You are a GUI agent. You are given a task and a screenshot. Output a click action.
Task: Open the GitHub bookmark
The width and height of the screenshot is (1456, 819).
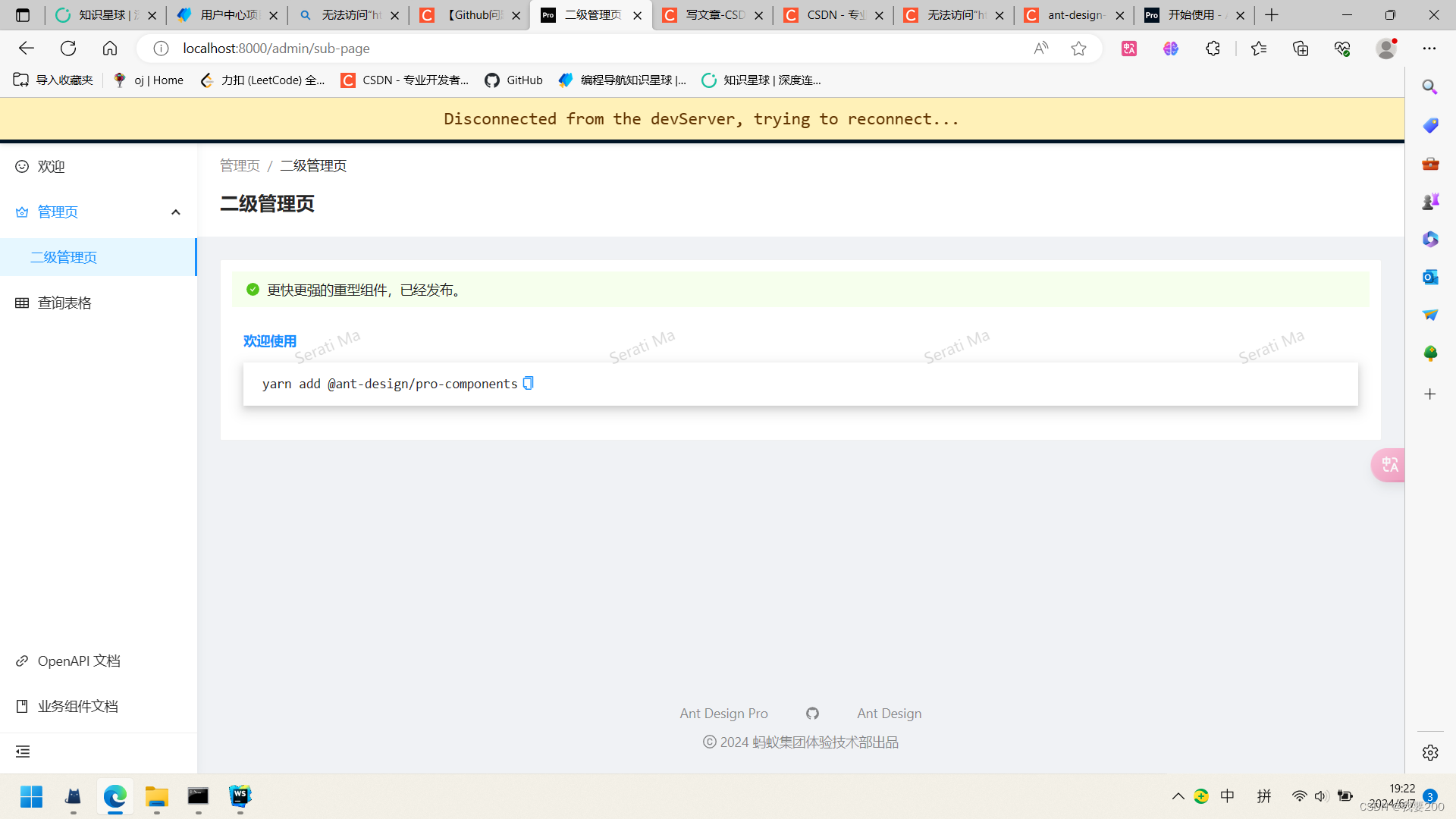pyautogui.click(x=514, y=80)
